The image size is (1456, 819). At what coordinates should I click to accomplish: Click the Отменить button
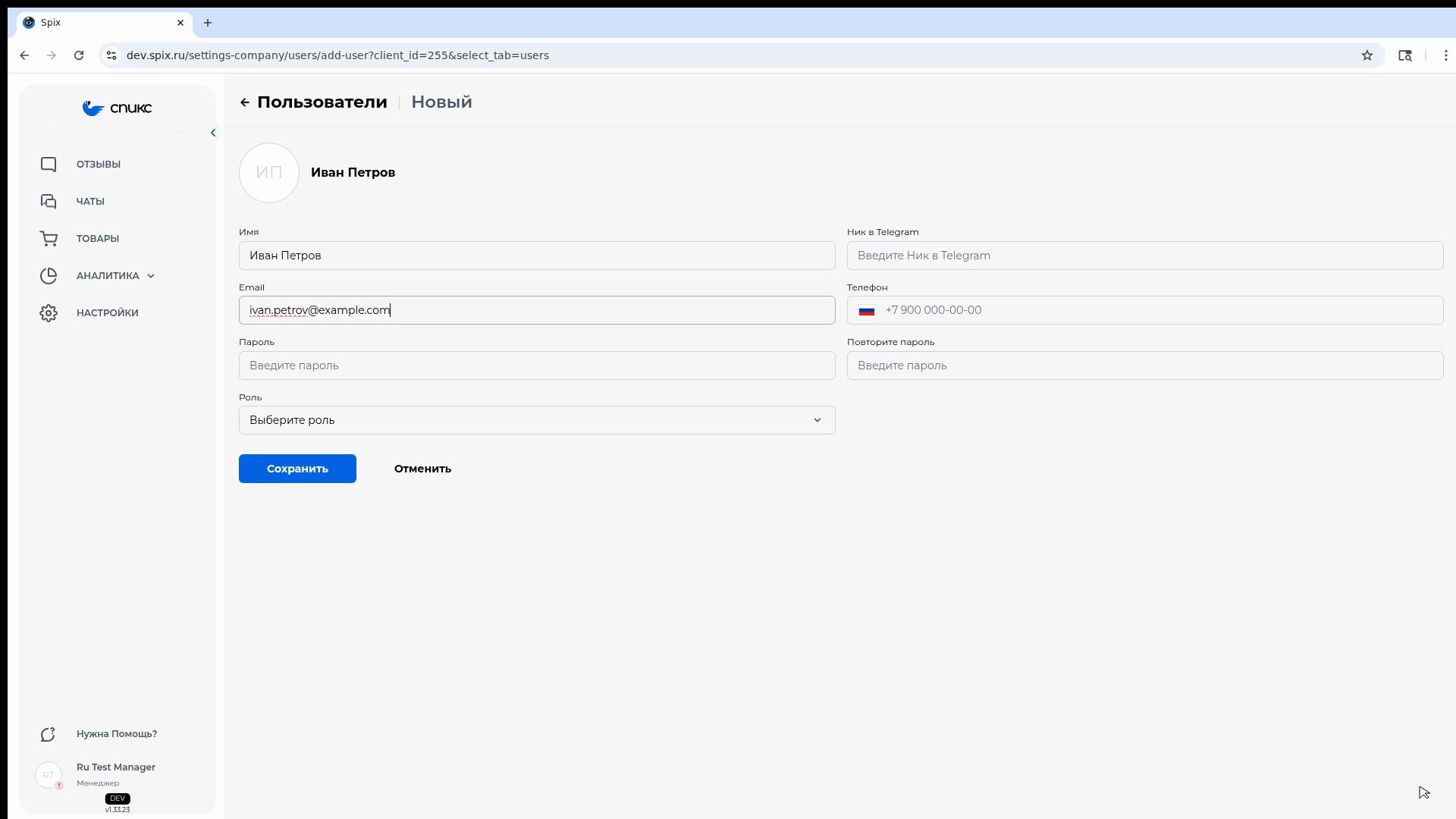pos(422,469)
